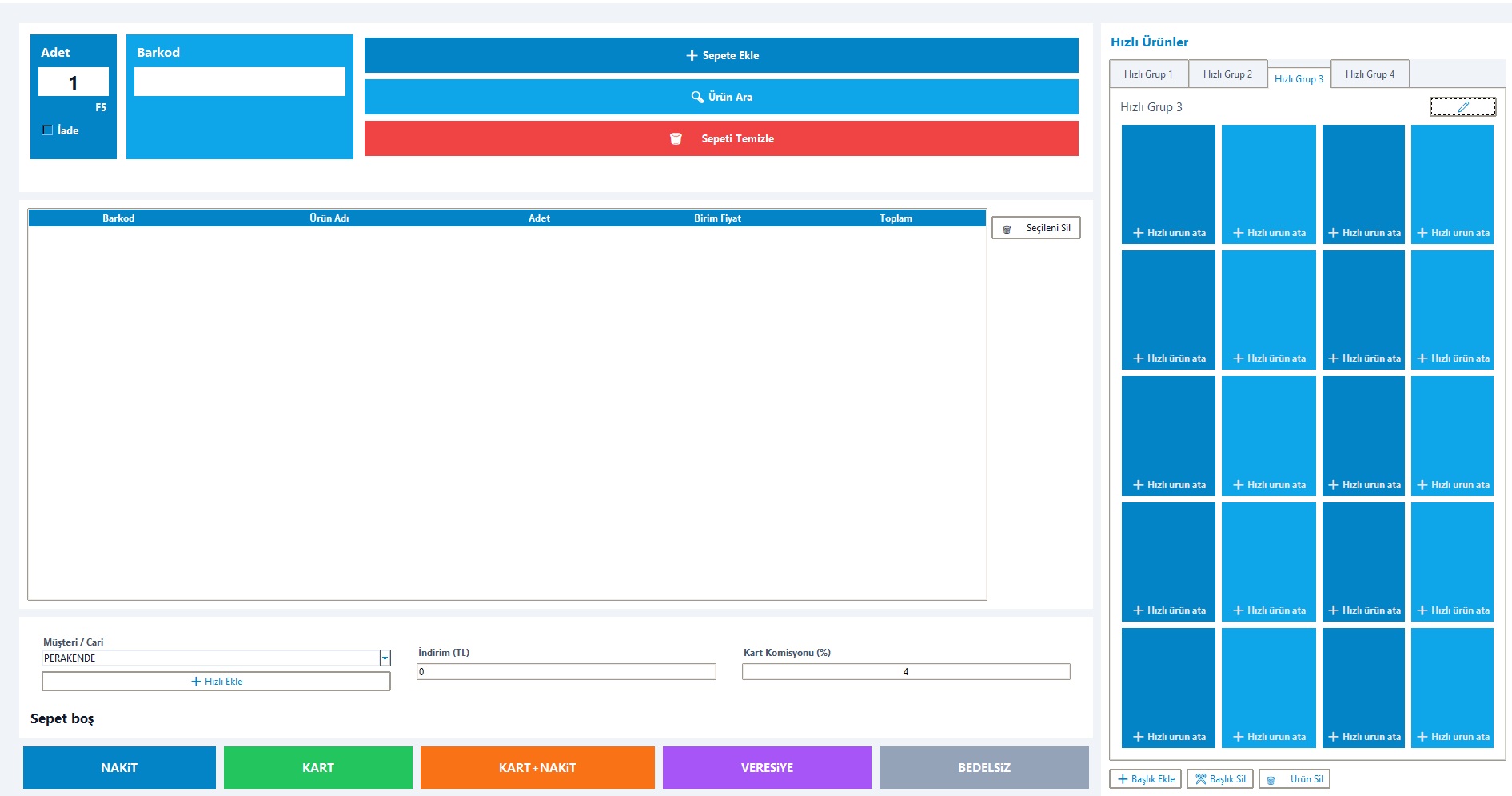The image size is (1512, 796).
Task: Click the bin icon on Sepeti Temizle
Action: point(676,139)
